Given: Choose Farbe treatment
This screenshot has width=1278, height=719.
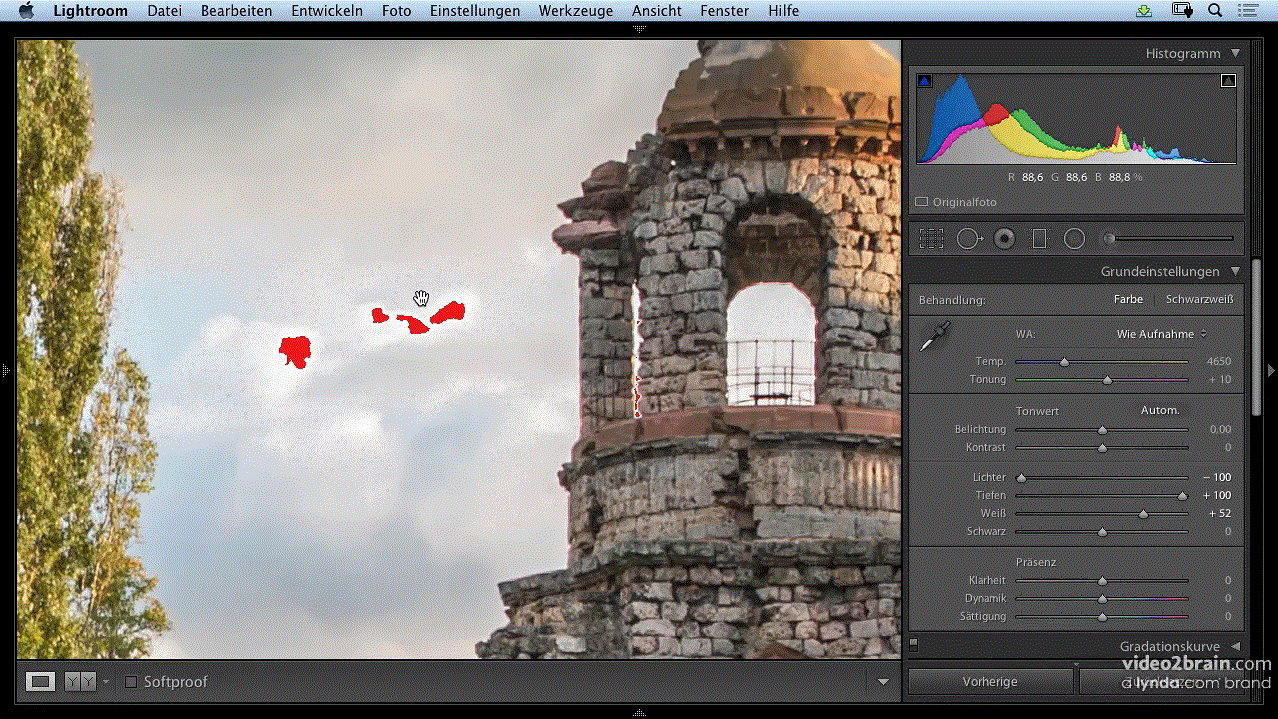Looking at the screenshot, I should point(1128,299).
